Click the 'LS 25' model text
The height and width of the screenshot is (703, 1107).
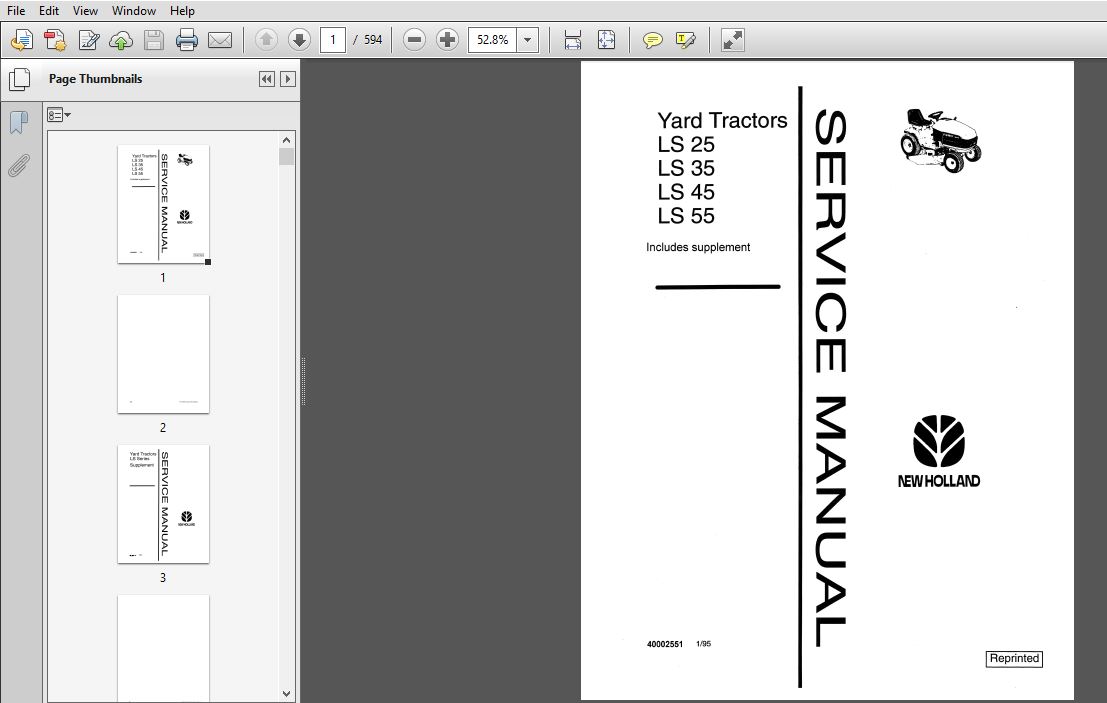tap(686, 145)
